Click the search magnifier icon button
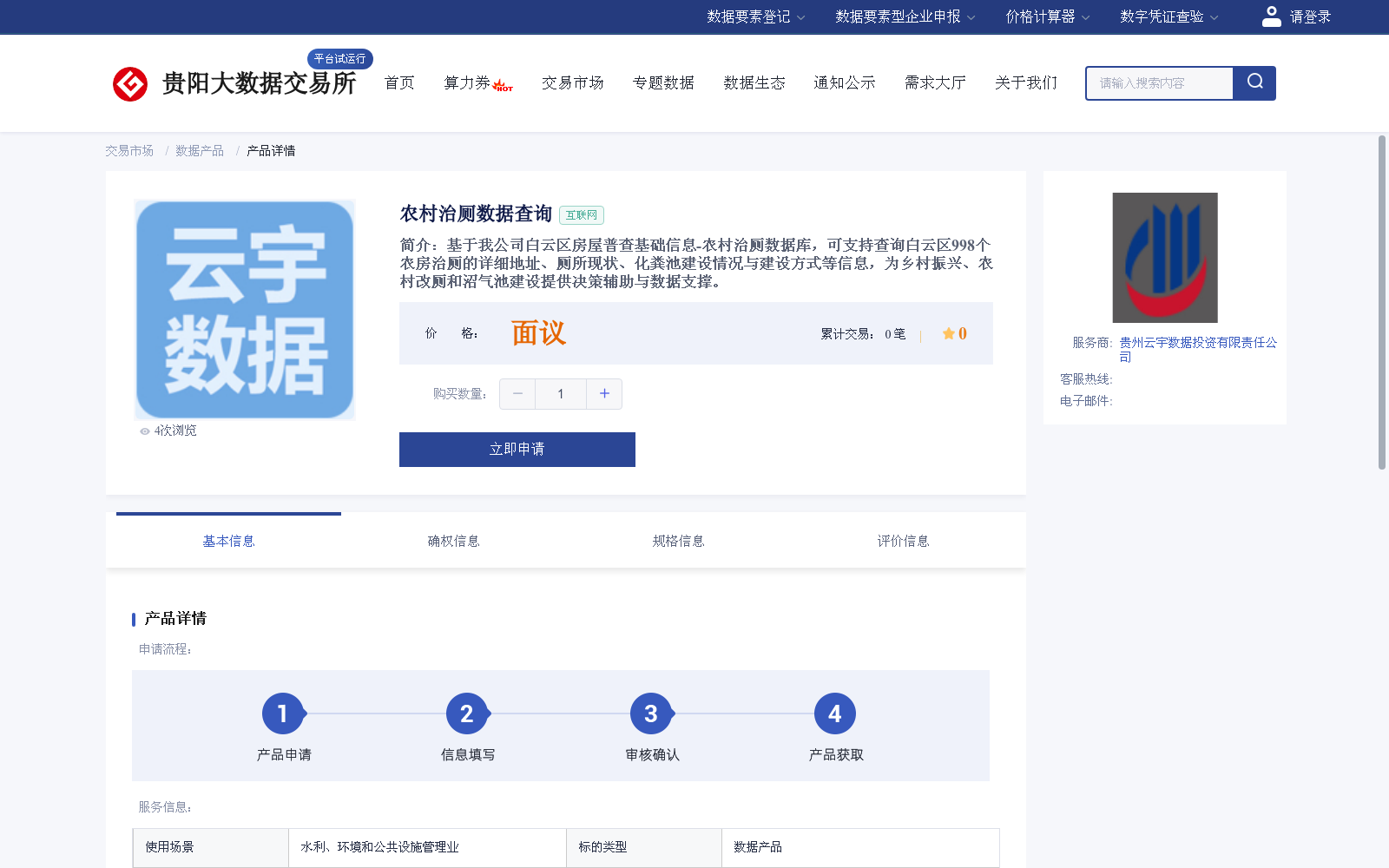Screen dimensions: 1389x868 pyautogui.click(x=1254, y=82)
